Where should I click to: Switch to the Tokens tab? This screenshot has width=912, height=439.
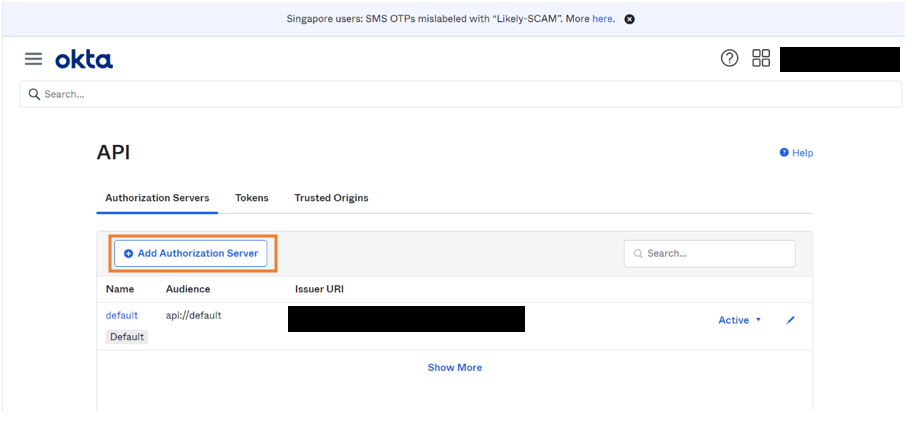coord(252,198)
